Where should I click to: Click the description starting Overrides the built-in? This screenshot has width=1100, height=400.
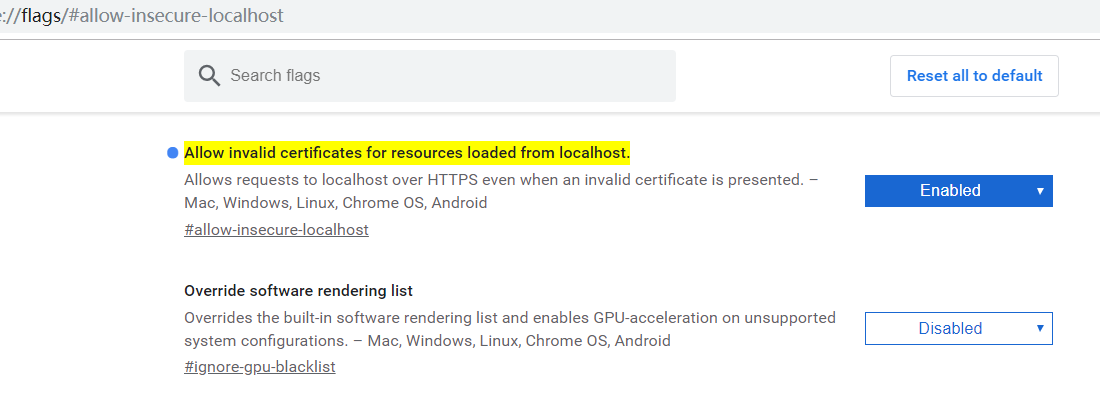coord(509,318)
